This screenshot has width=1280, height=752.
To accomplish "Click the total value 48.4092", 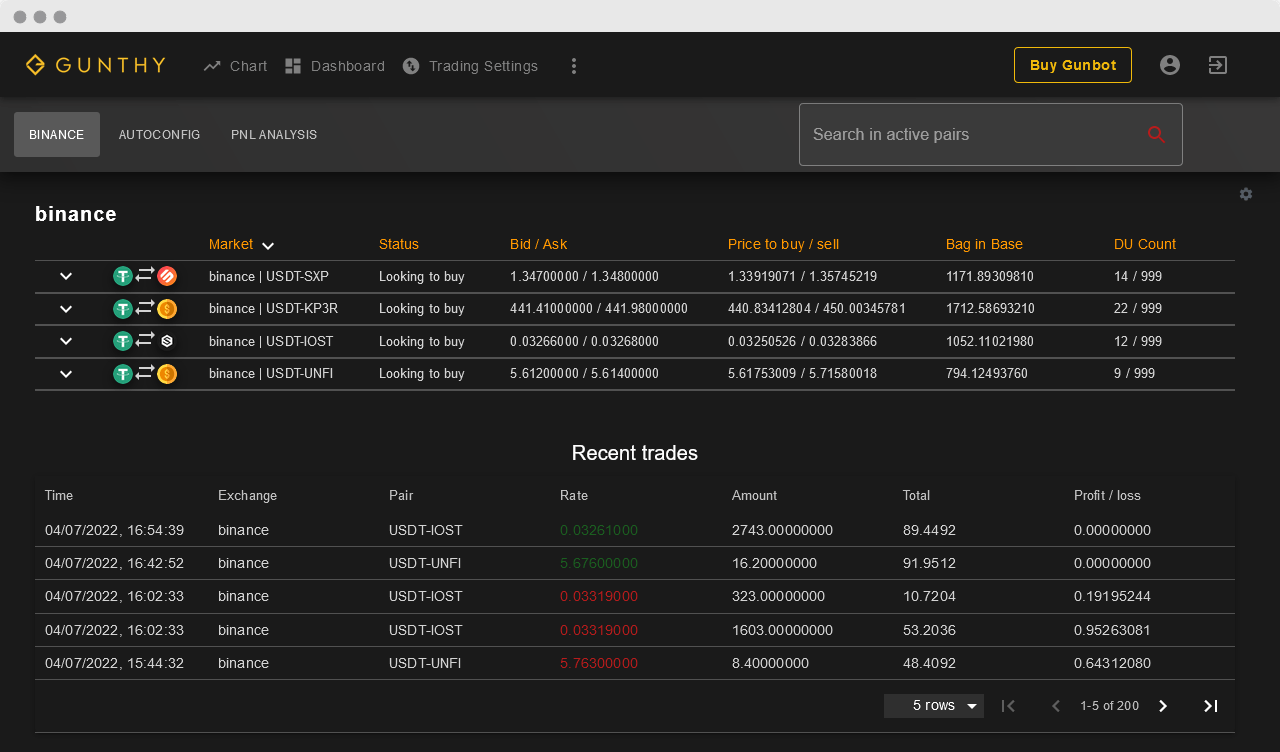I will click(x=929, y=663).
